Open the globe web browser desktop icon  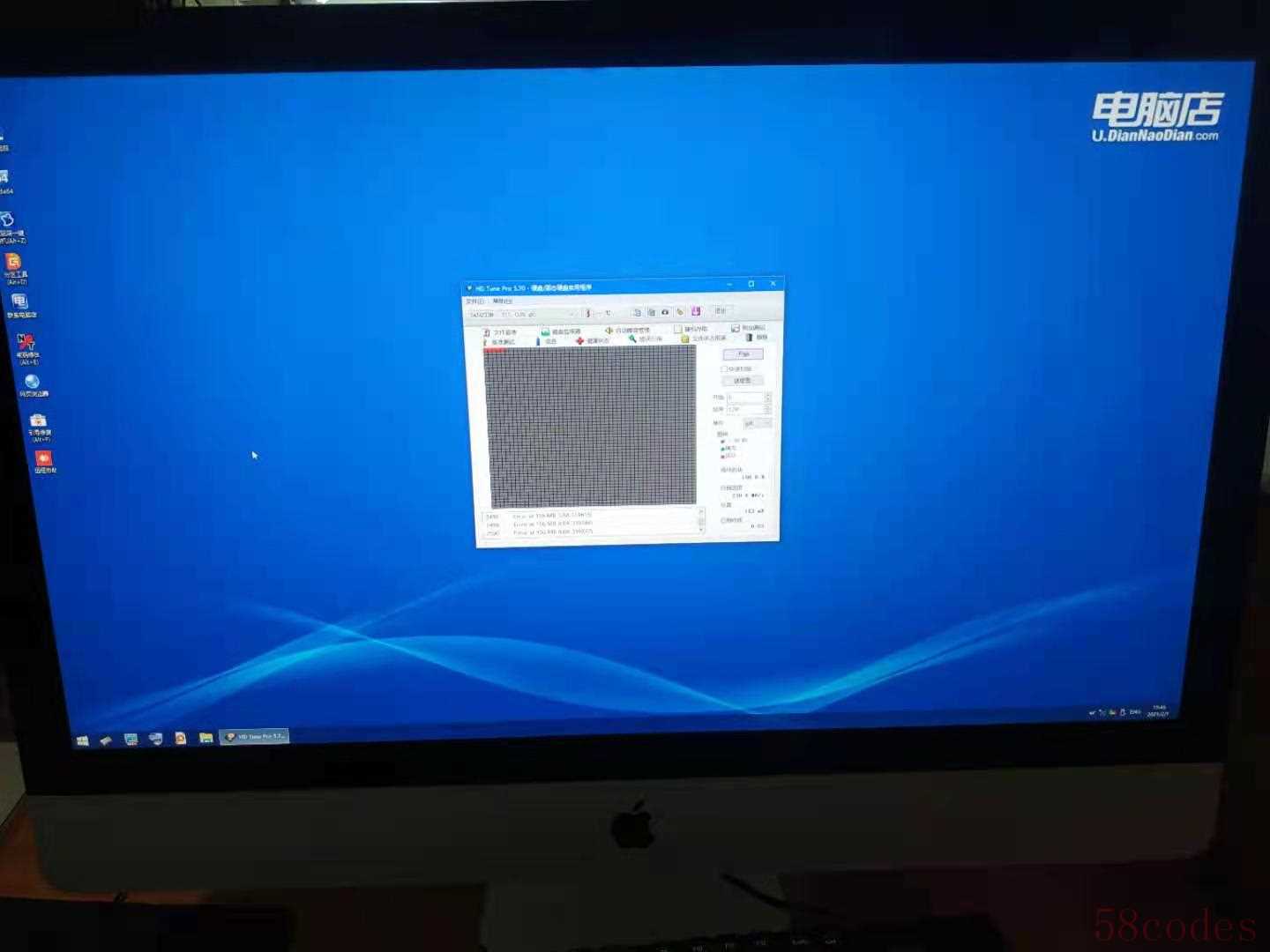pyautogui.click(x=33, y=384)
